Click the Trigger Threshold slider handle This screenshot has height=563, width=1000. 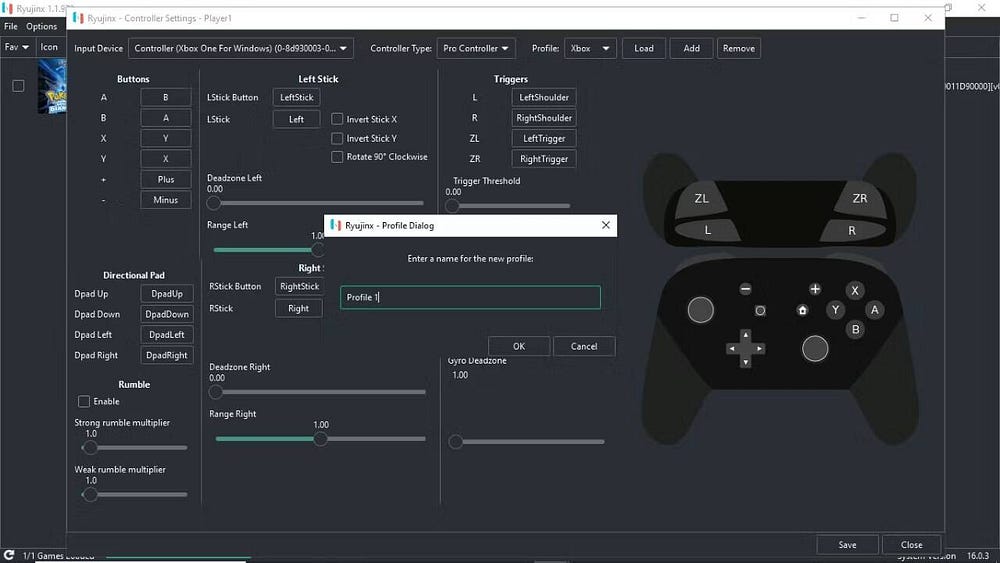click(452, 205)
